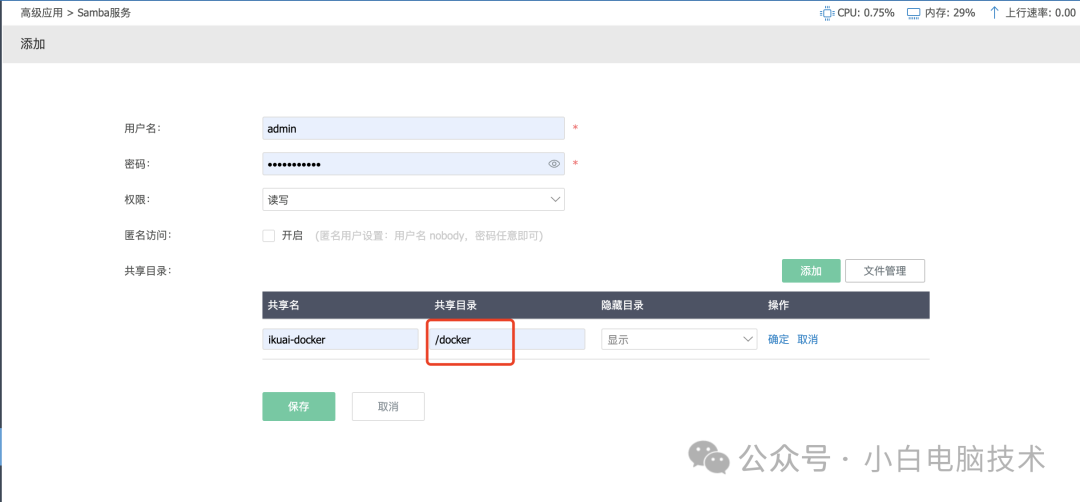Click the green 保存 save button
Viewport: 1080px width, 502px height.
tap(298, 406)
